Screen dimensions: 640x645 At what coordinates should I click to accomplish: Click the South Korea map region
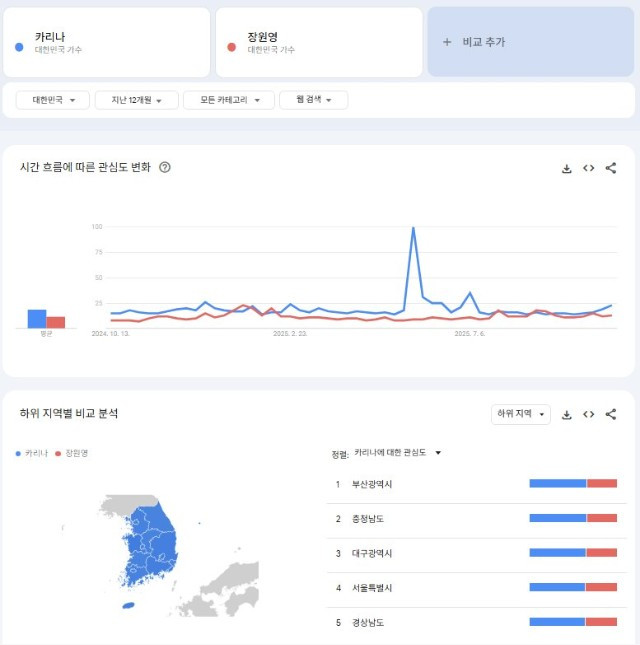click(x=150, y=545)
